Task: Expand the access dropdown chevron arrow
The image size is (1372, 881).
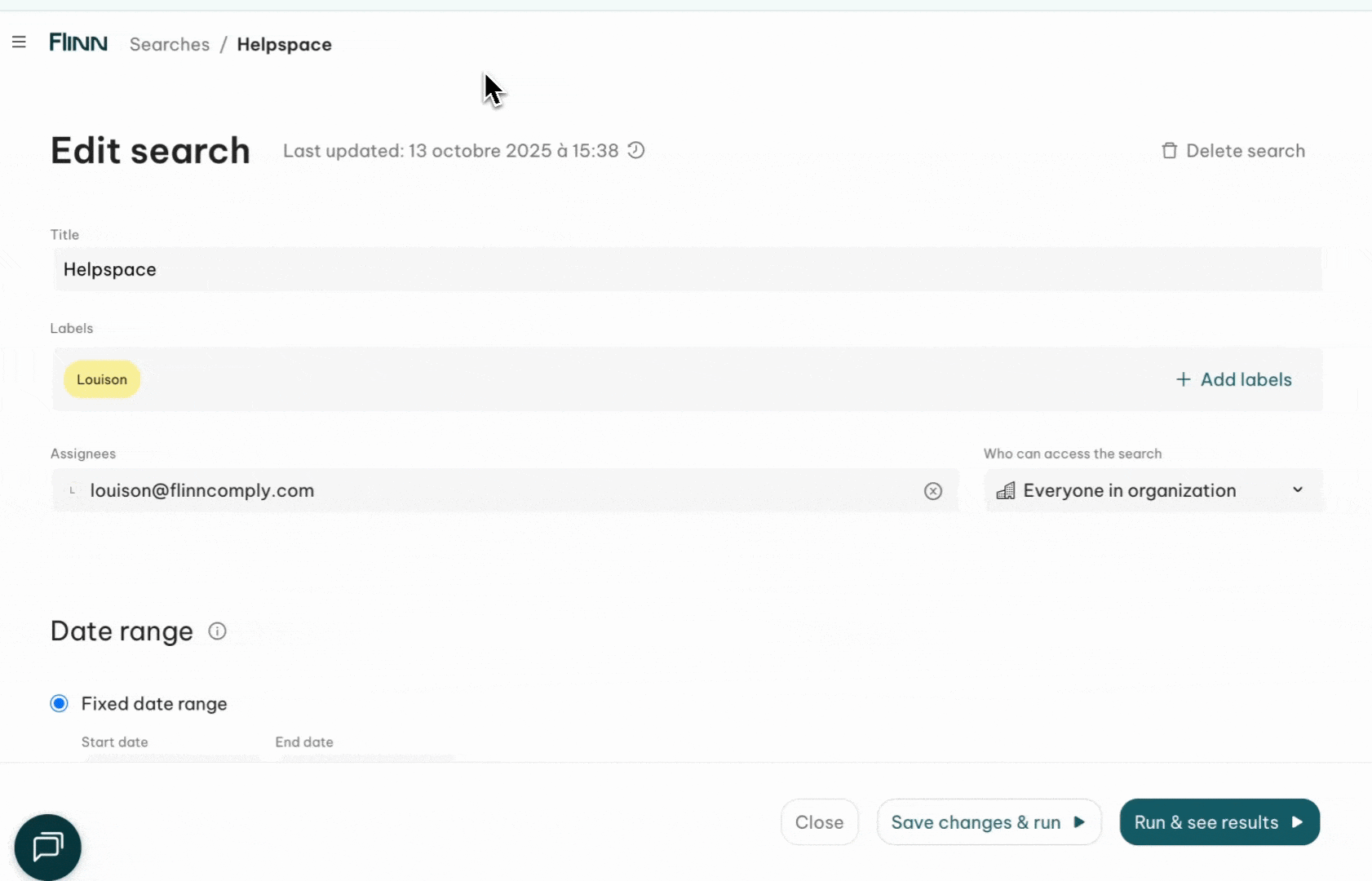Action: coord(1297,490)
